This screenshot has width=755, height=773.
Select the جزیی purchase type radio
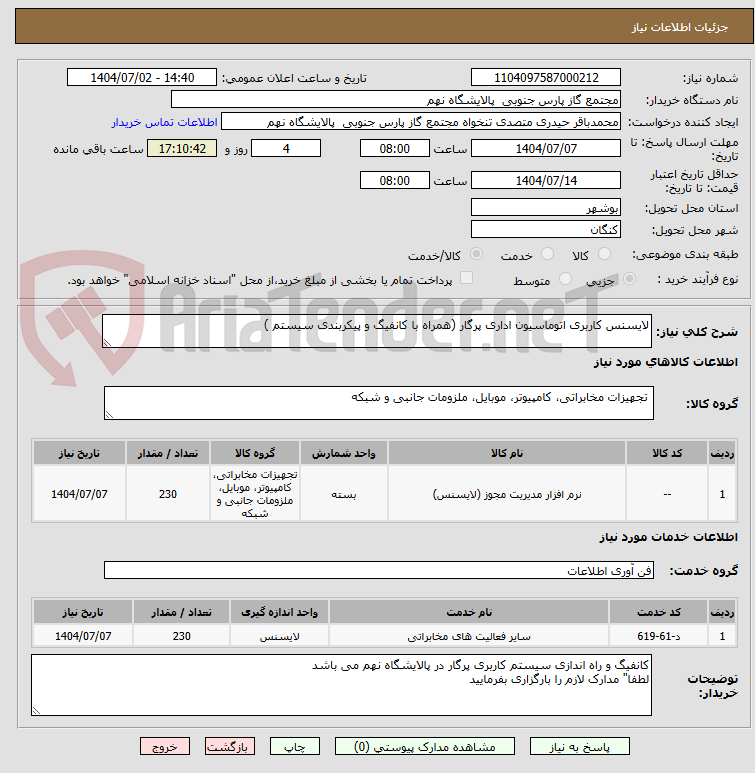629,279
